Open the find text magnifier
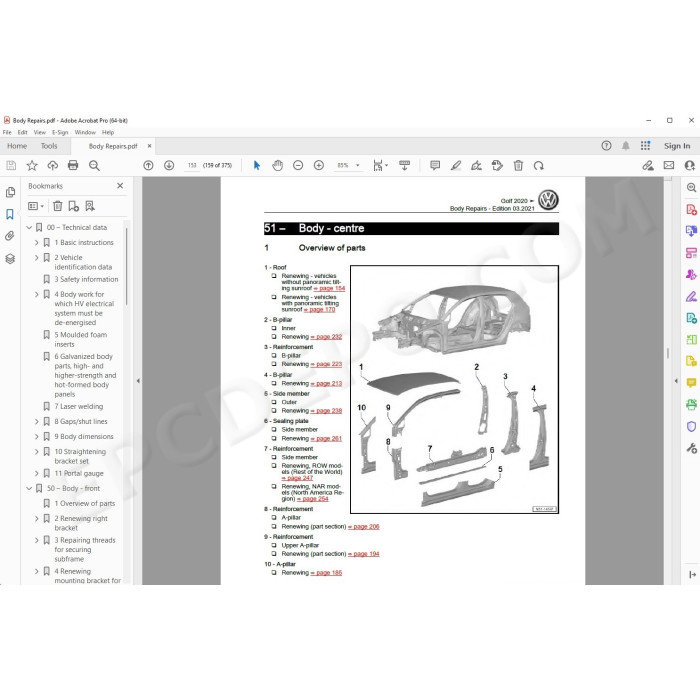Screen dimensions: 700x700 94,166
